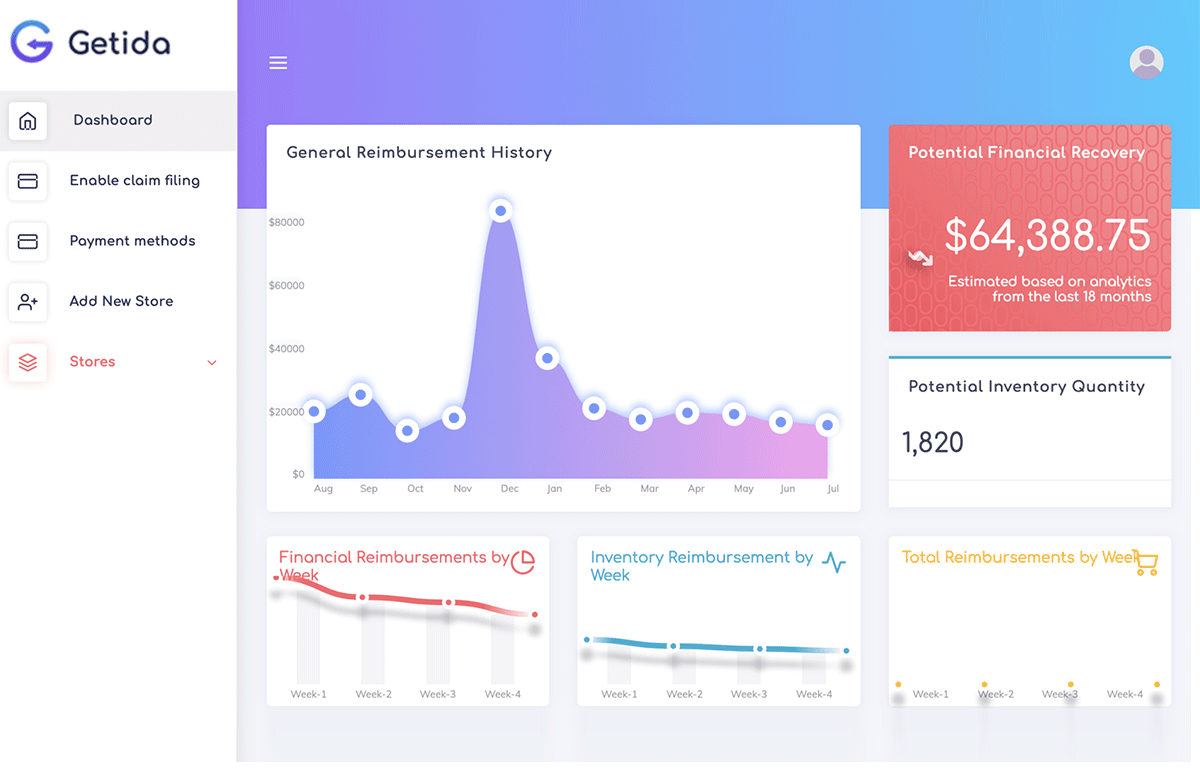The width and height of the screenshot is (1200, 773).
Task: Expand the Stores chevron
Action: tap(212, 363)
